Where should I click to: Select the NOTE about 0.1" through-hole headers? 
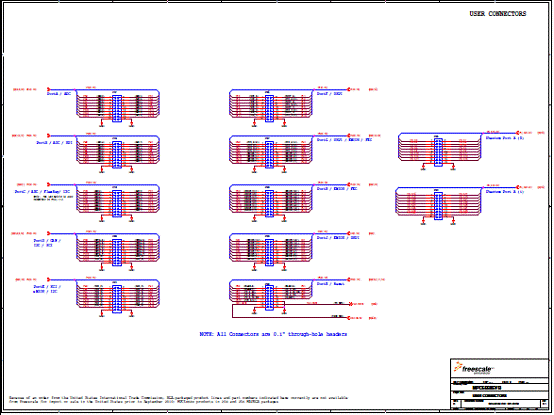pos(273,334)
